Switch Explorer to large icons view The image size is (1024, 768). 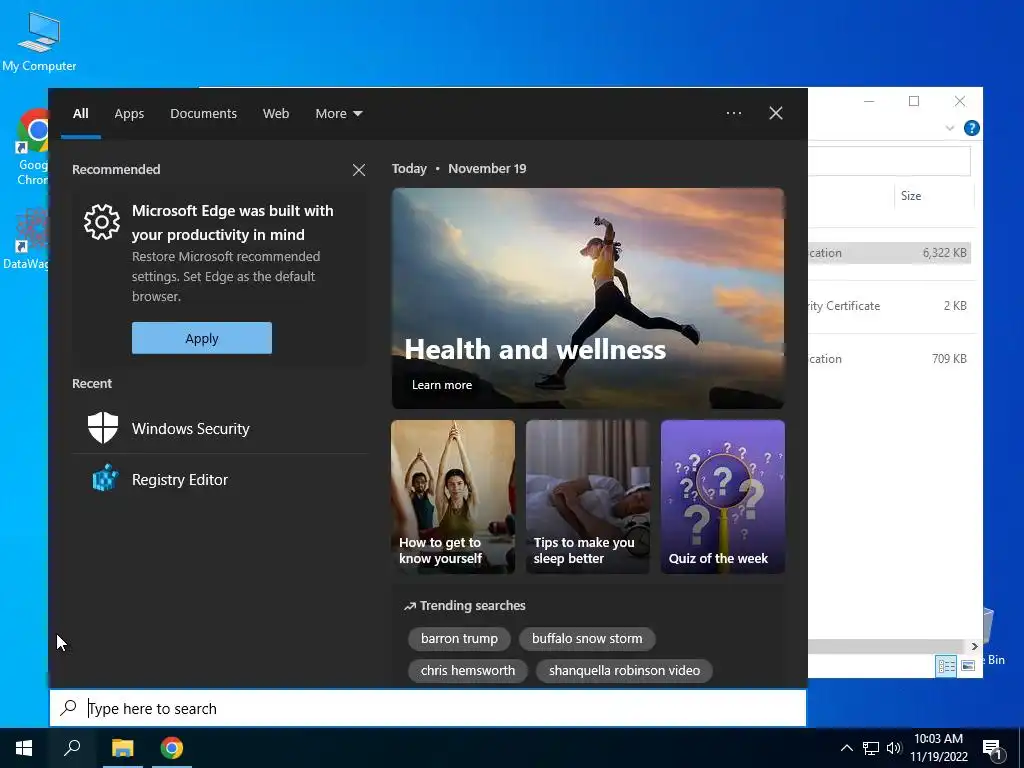[x=968, y=665]
